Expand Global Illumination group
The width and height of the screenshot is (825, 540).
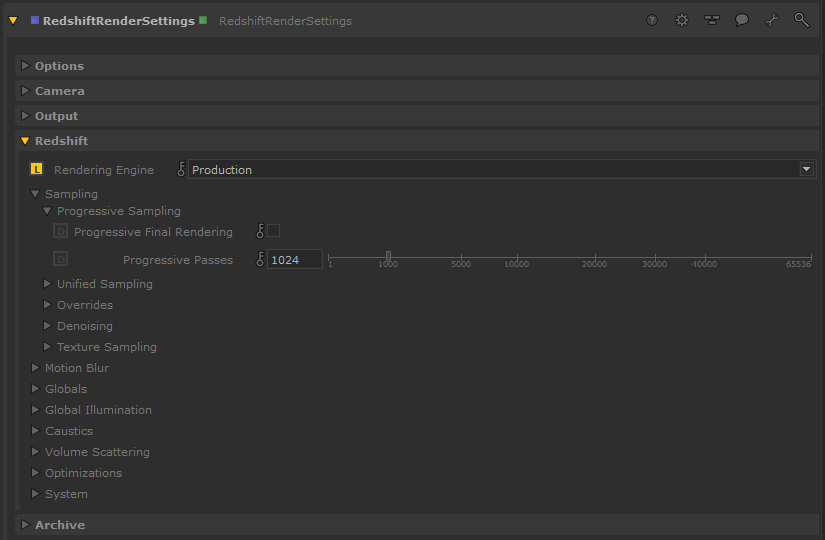(35, 410)
